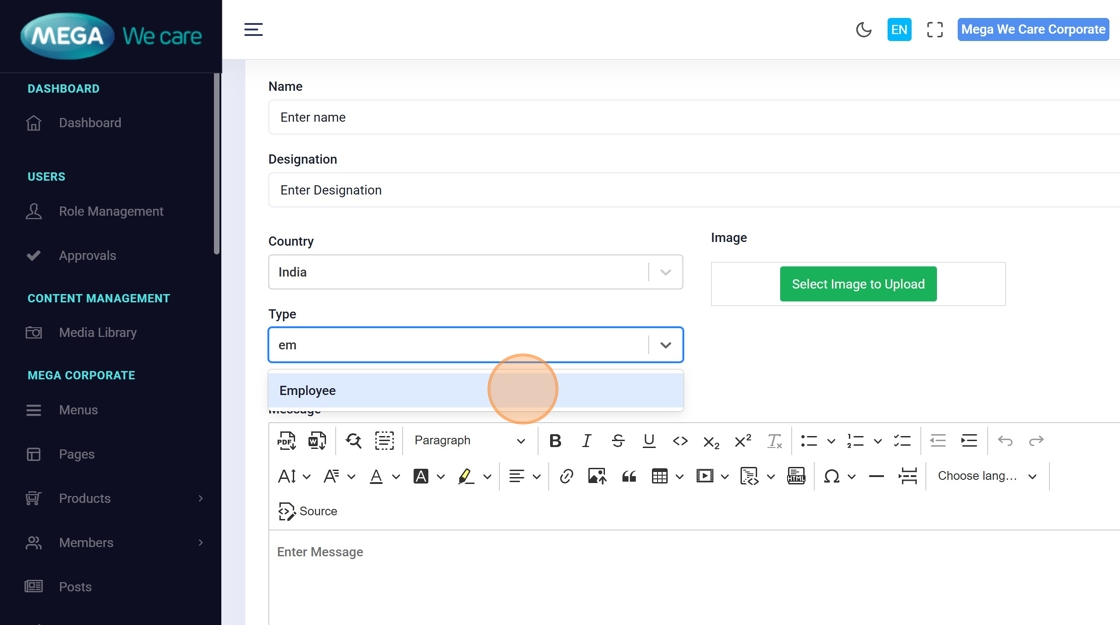Open Media Library in sidebar

click(97, 333)
